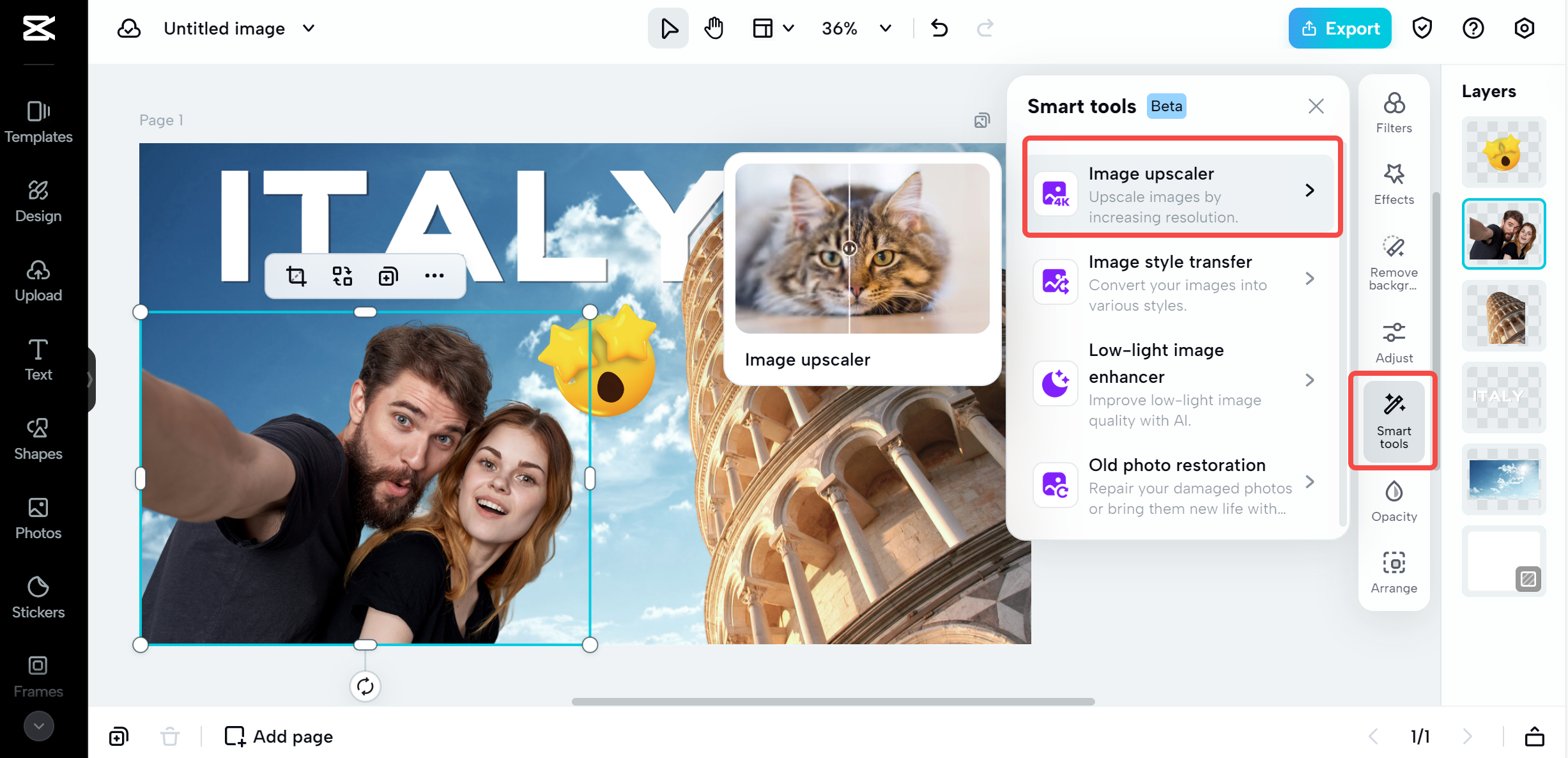Click Add page button
The width and height of the screenshot is (1568, 758).
click(x=279, y=736)
